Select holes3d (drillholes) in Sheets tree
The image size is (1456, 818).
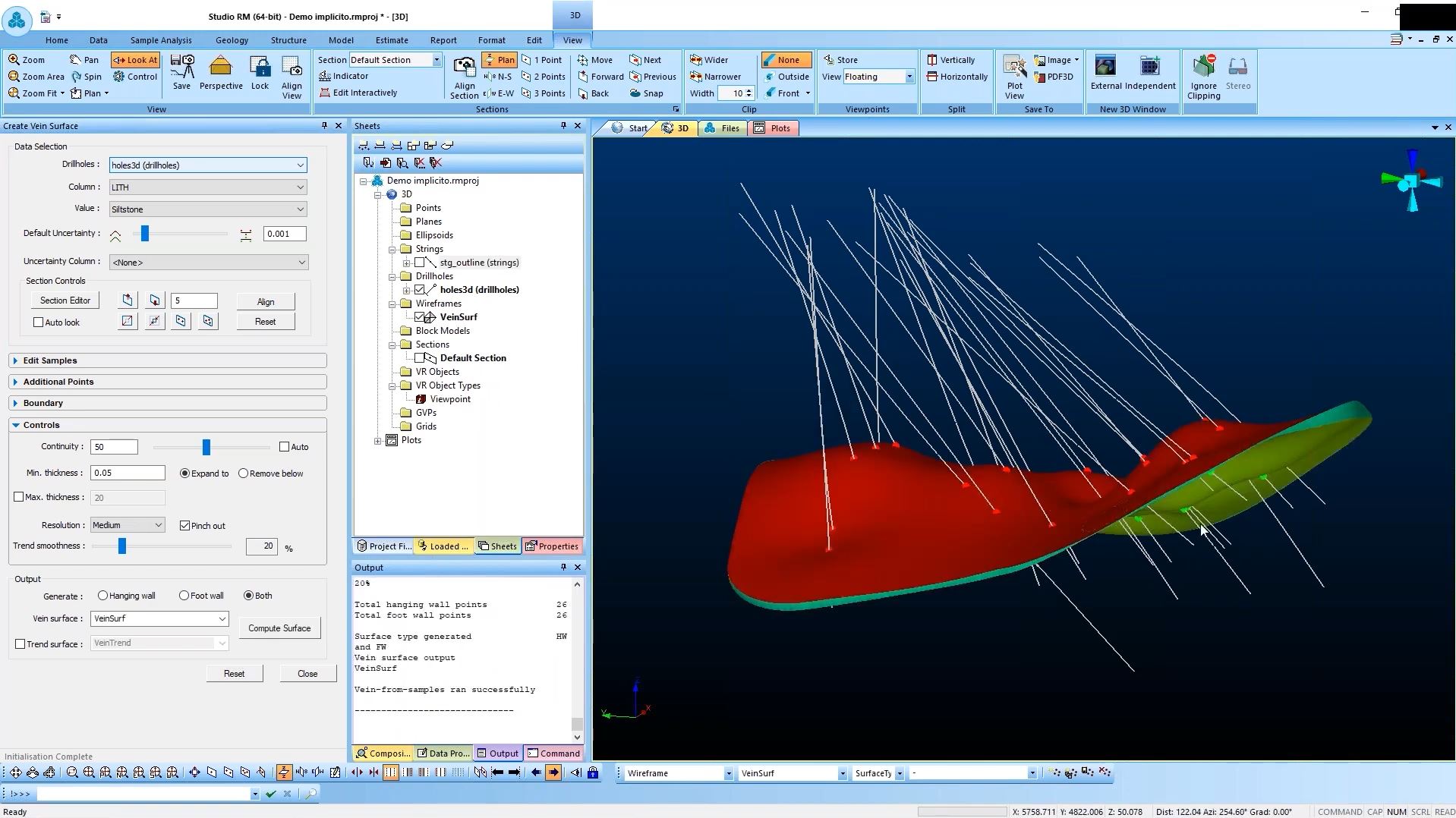[x=479, y=290]
